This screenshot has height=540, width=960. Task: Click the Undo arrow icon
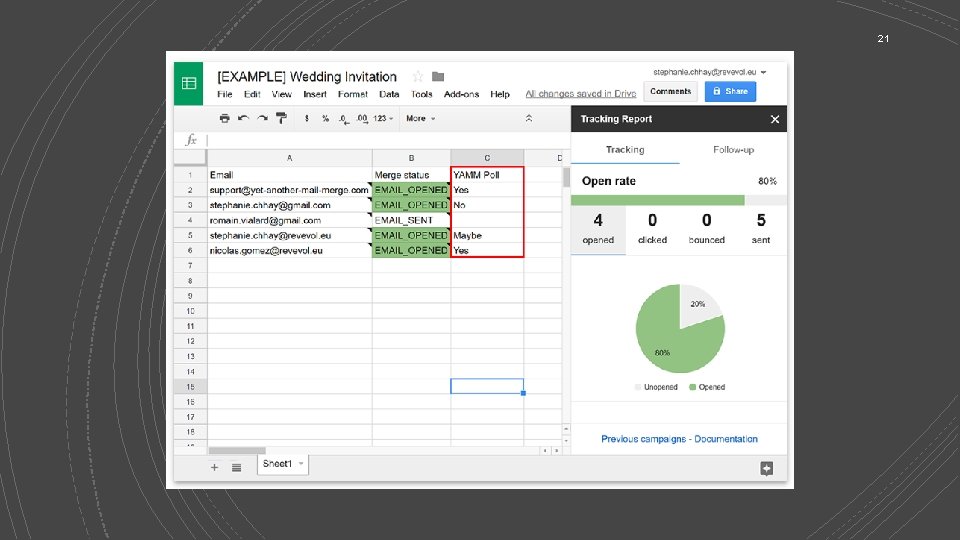coord(243,118)
